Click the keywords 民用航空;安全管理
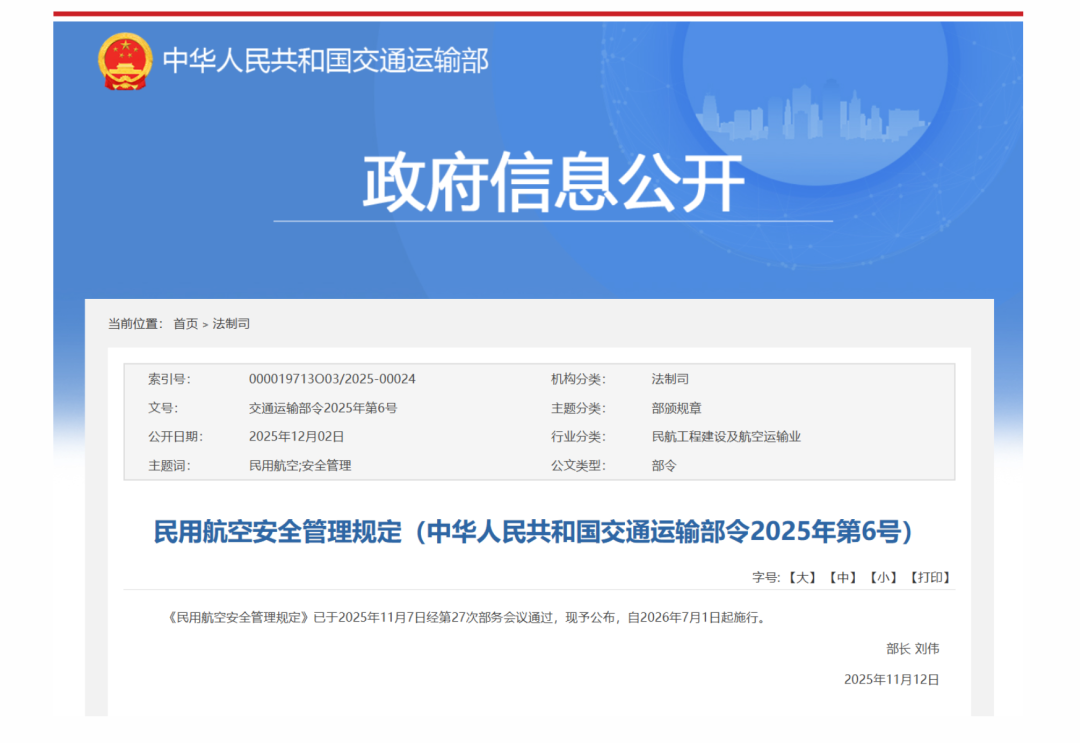 click(300, 466)
